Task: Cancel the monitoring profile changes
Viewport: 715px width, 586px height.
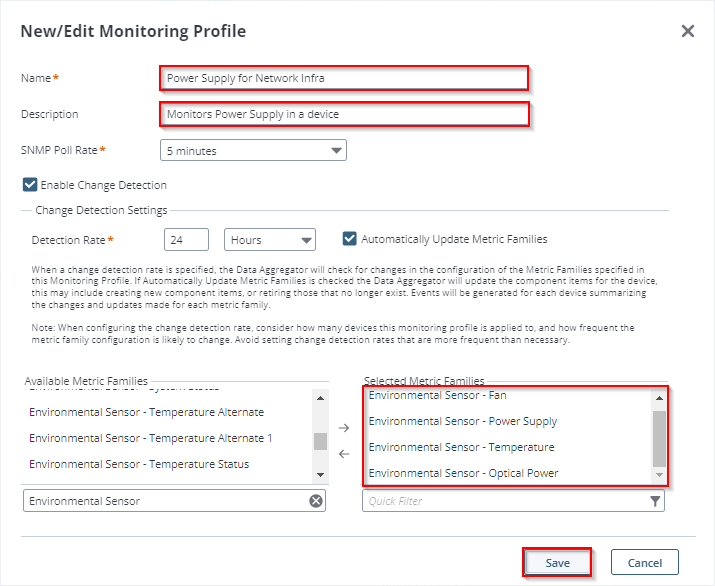Action: [644, 562]
